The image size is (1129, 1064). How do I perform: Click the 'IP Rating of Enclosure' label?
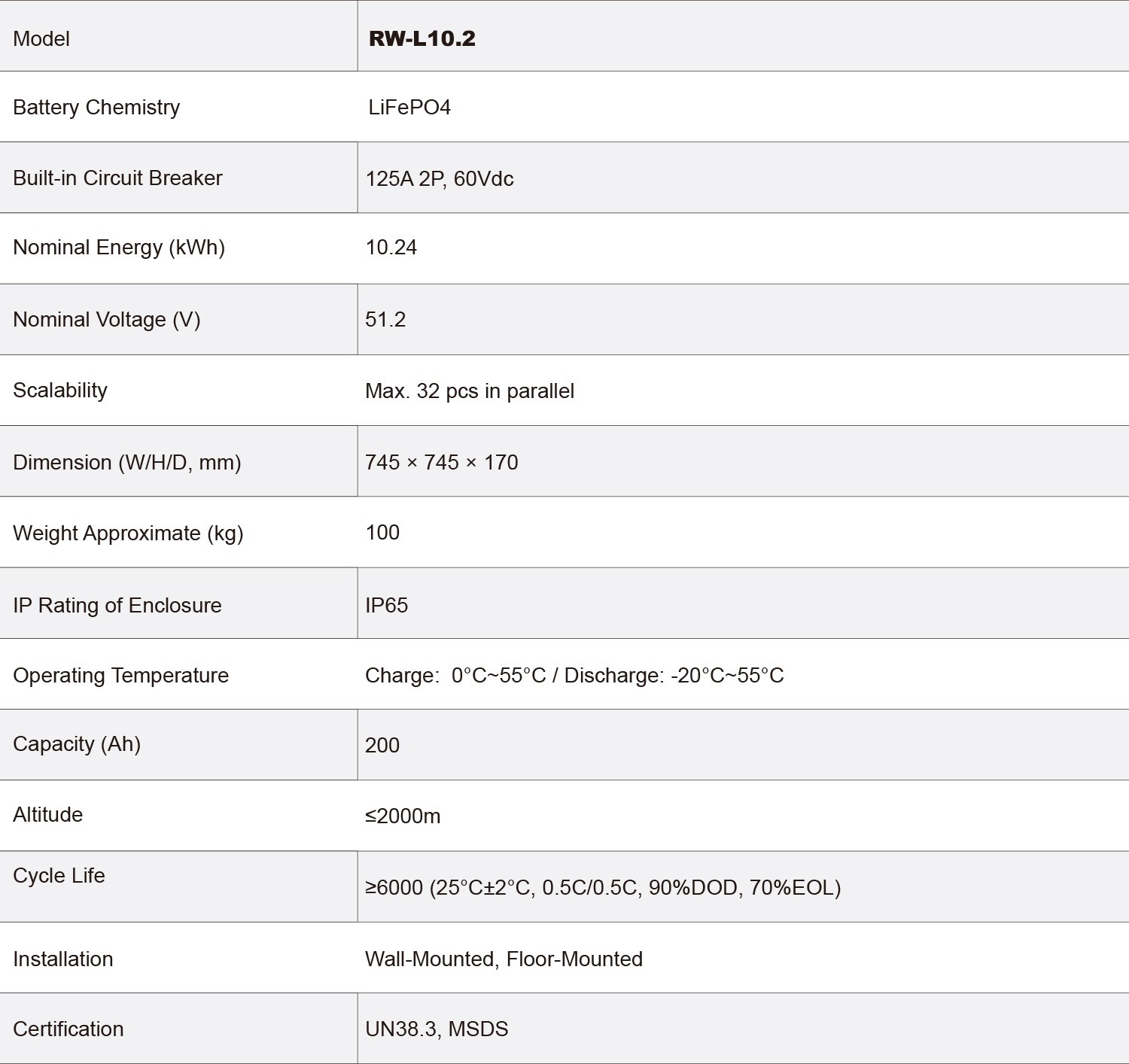tap(117, 606)
